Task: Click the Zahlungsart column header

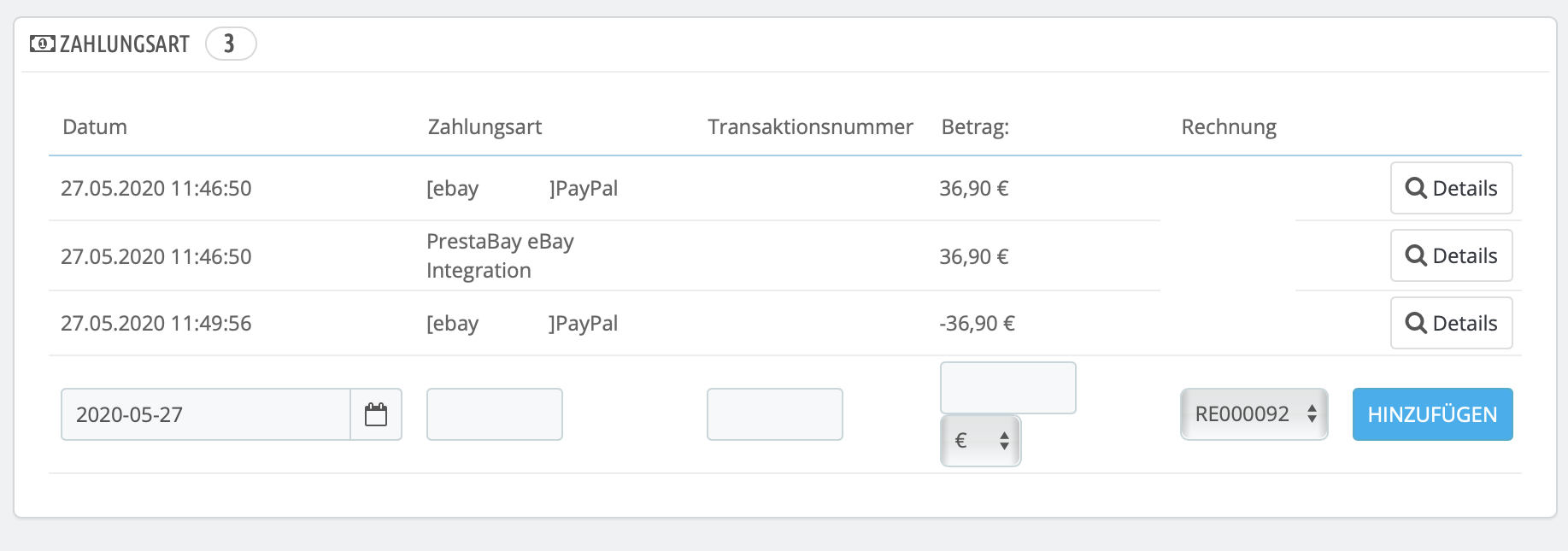Action: [x=484, y=127]
